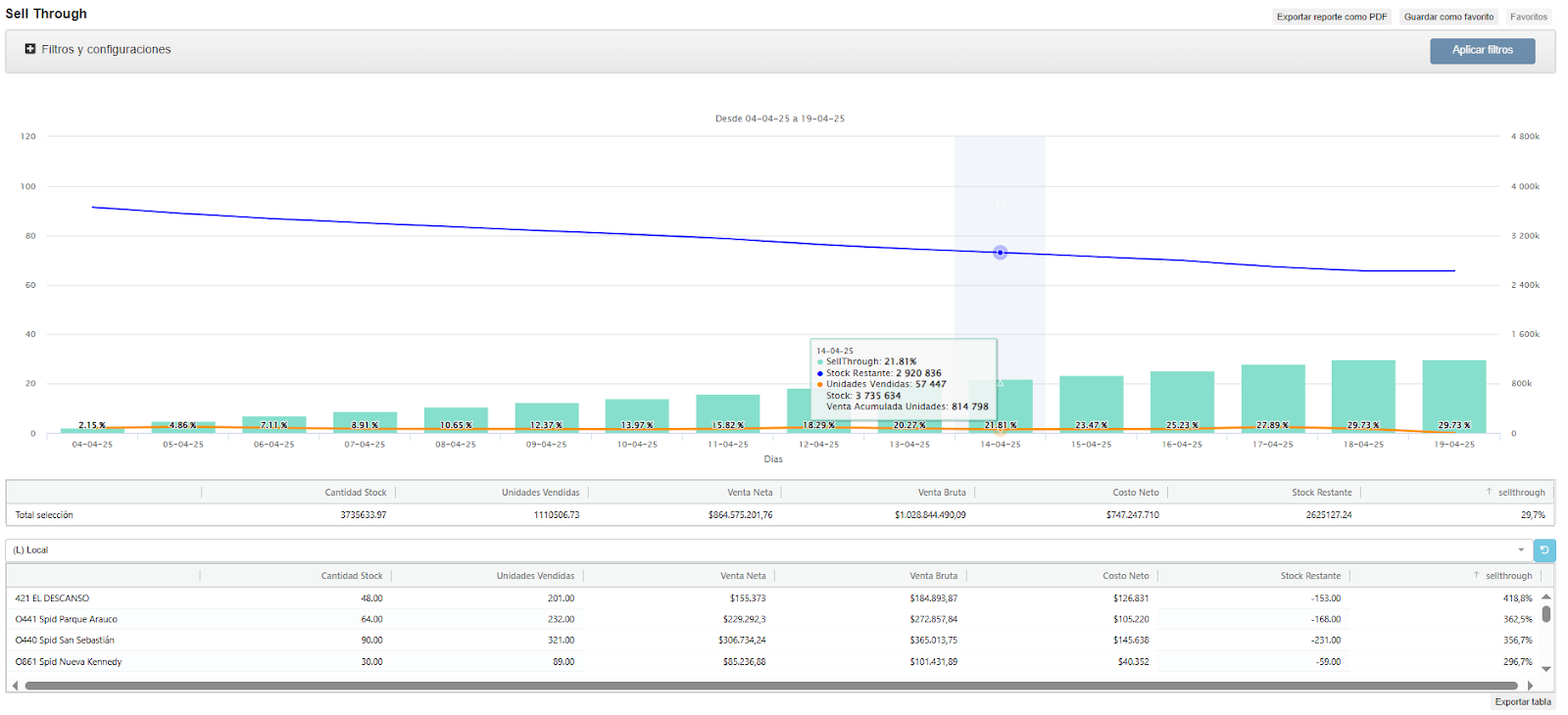Open the Favoritos list
The width and height of the screenshot is (1568, 715).
coord(1528,17)
